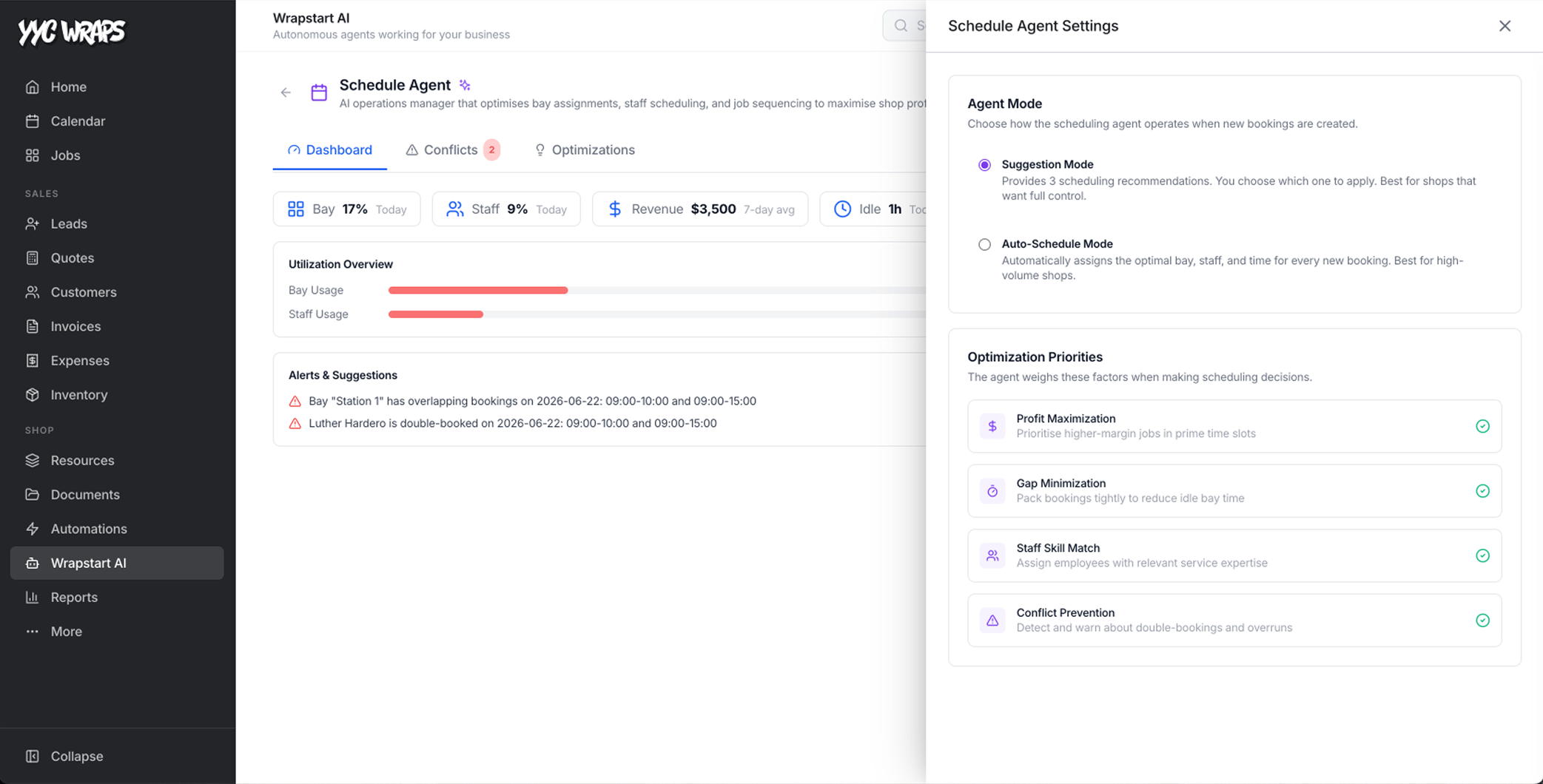The image size is (1543, 784).
Task: Toggle Gap Minimization check
Action: point(1482,491)
